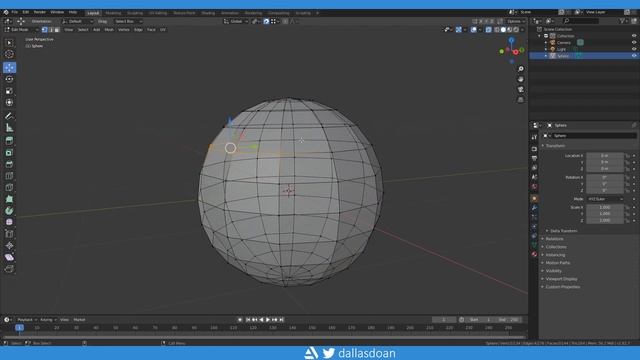Viewport: 640px width, 360px height.
Task: Click the viewport zoom magnifier icon
Action: (x=520, y=69)
